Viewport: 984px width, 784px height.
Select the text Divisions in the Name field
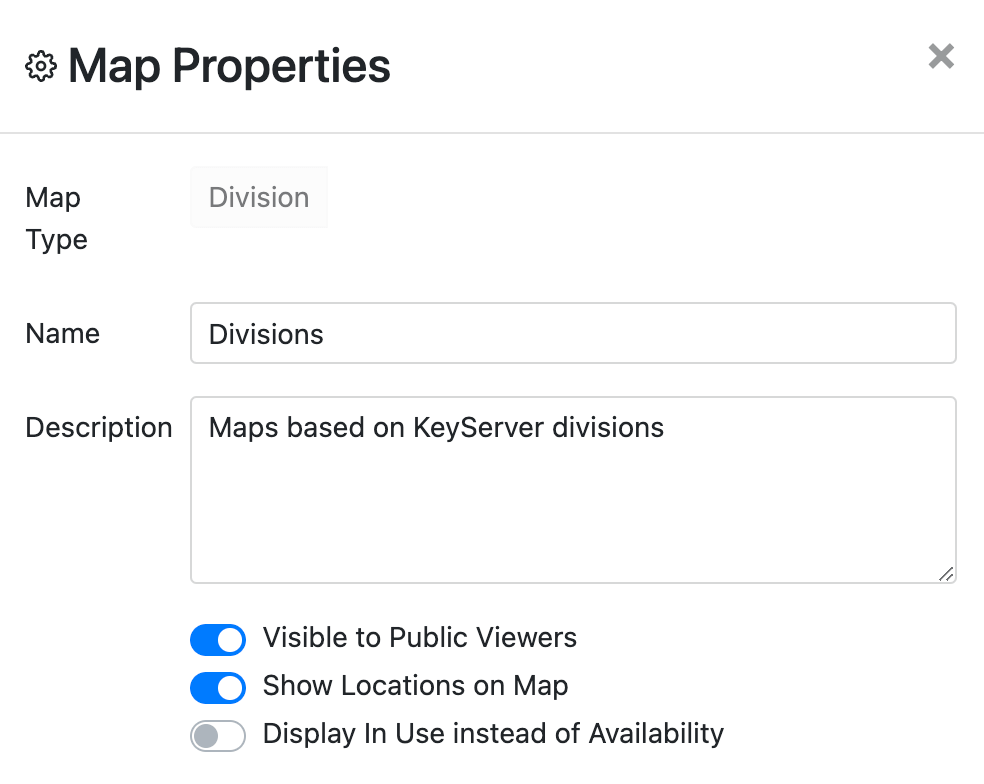click(x=266, y=334)
